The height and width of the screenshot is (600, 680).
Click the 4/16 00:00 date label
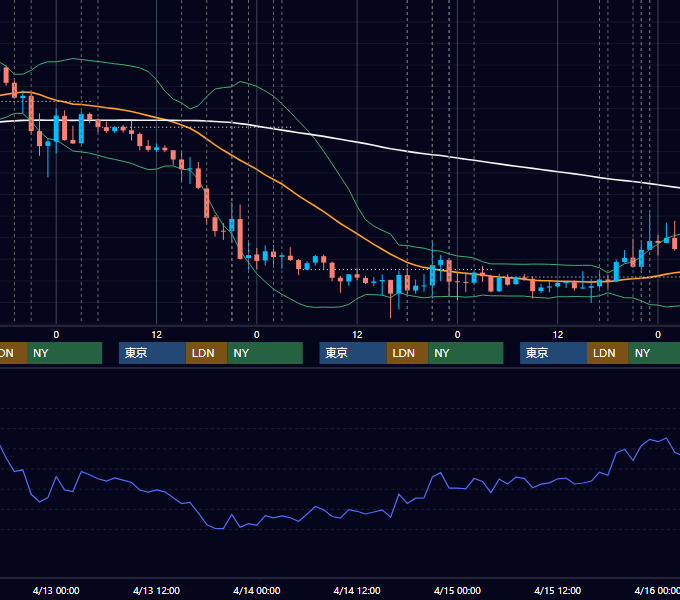point(657,590)
